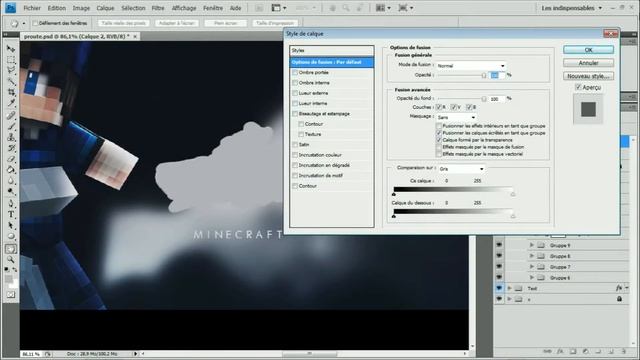640x360 pixels.
Task: Select the Paint Bucket tool
Action: pos(11,169)
